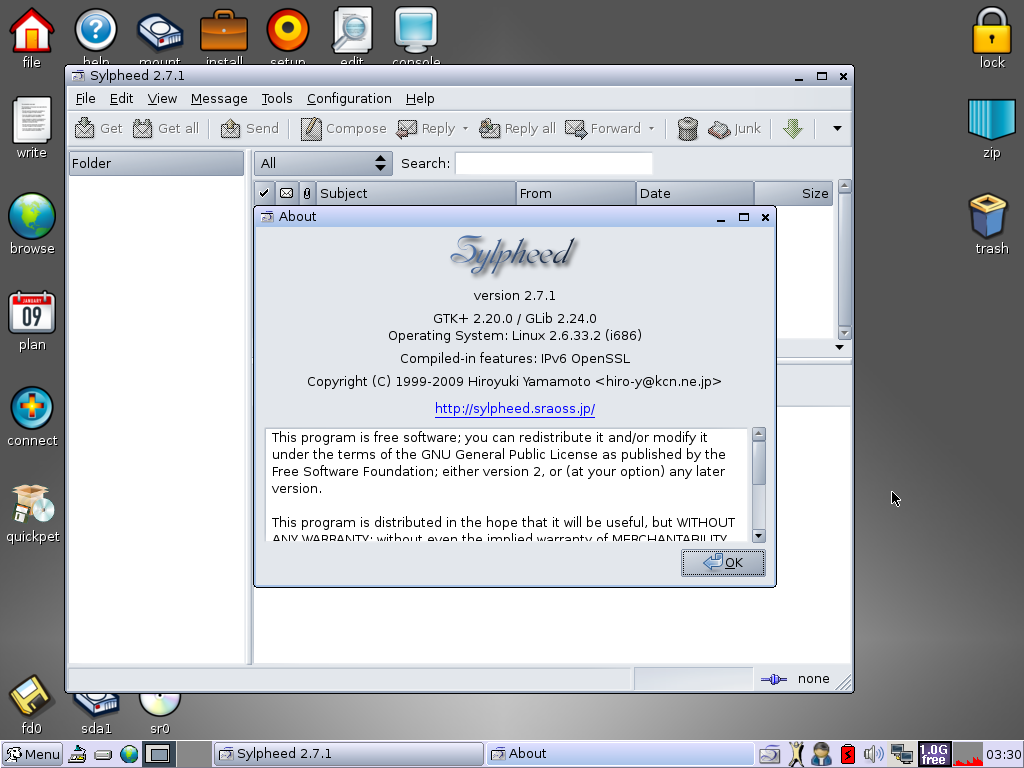
Task: Open the quickpet desktop icon
Action: tap(33, 513)
